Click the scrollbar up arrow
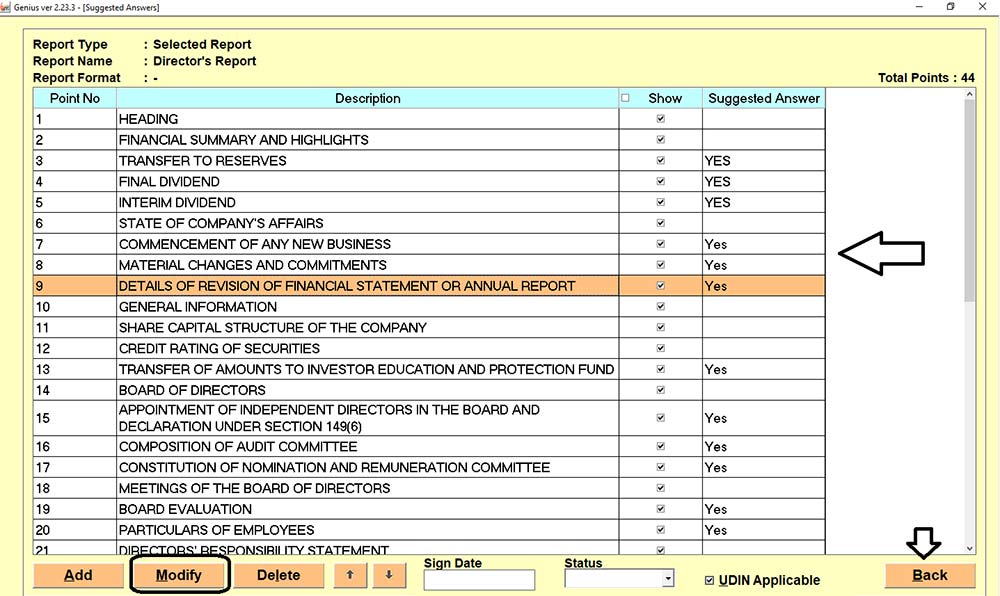The image size is (1000, 596). click(968, 94)
